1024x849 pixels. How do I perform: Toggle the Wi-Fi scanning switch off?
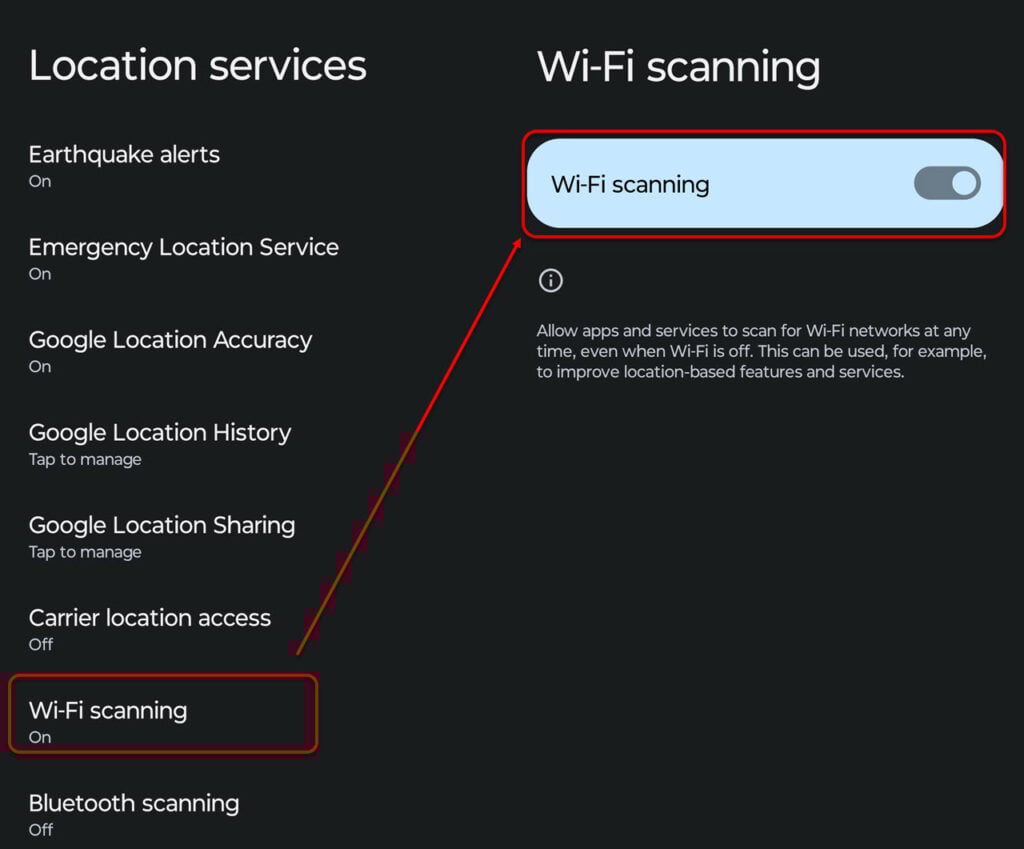(947, 184)
